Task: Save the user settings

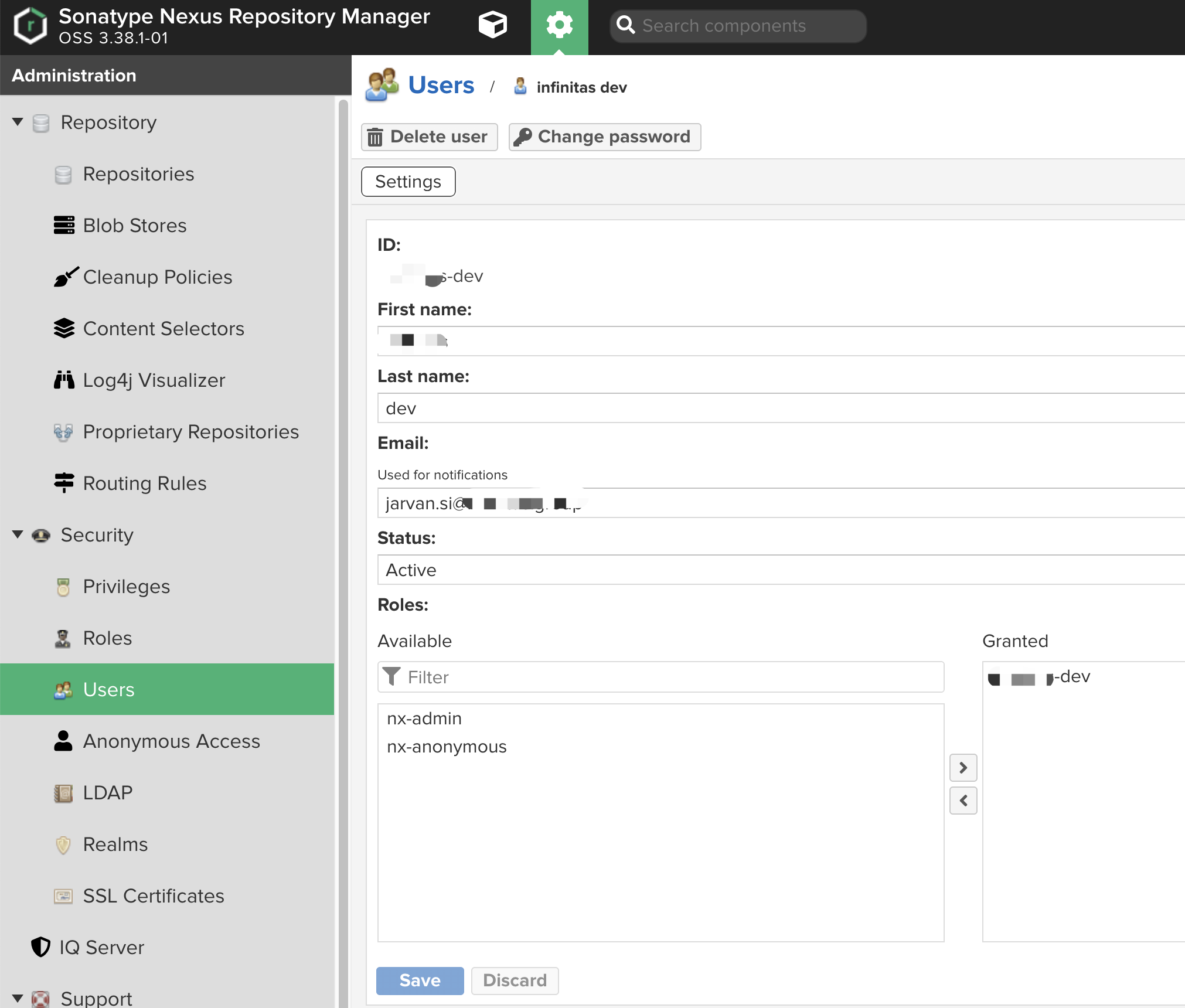Action: pos(420,980)
